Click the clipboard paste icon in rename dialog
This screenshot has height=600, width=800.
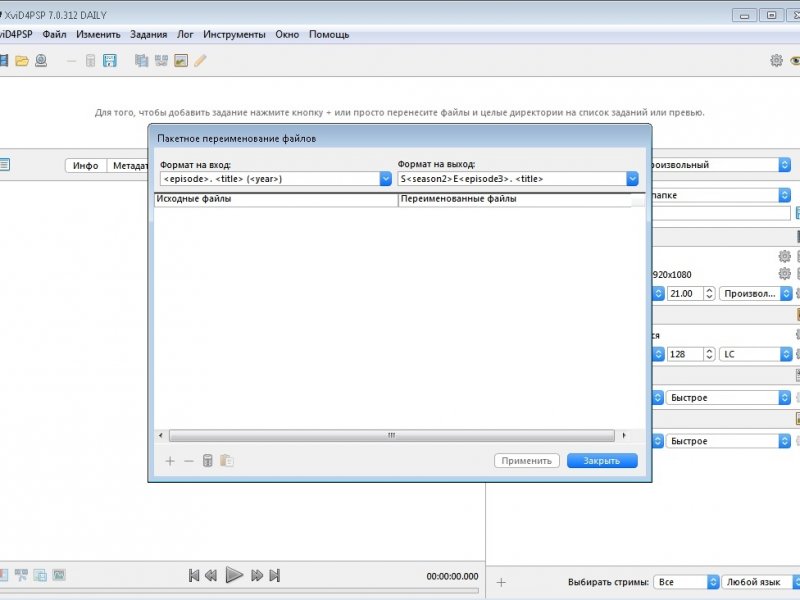pyautogui.click(x=227, y=461)
